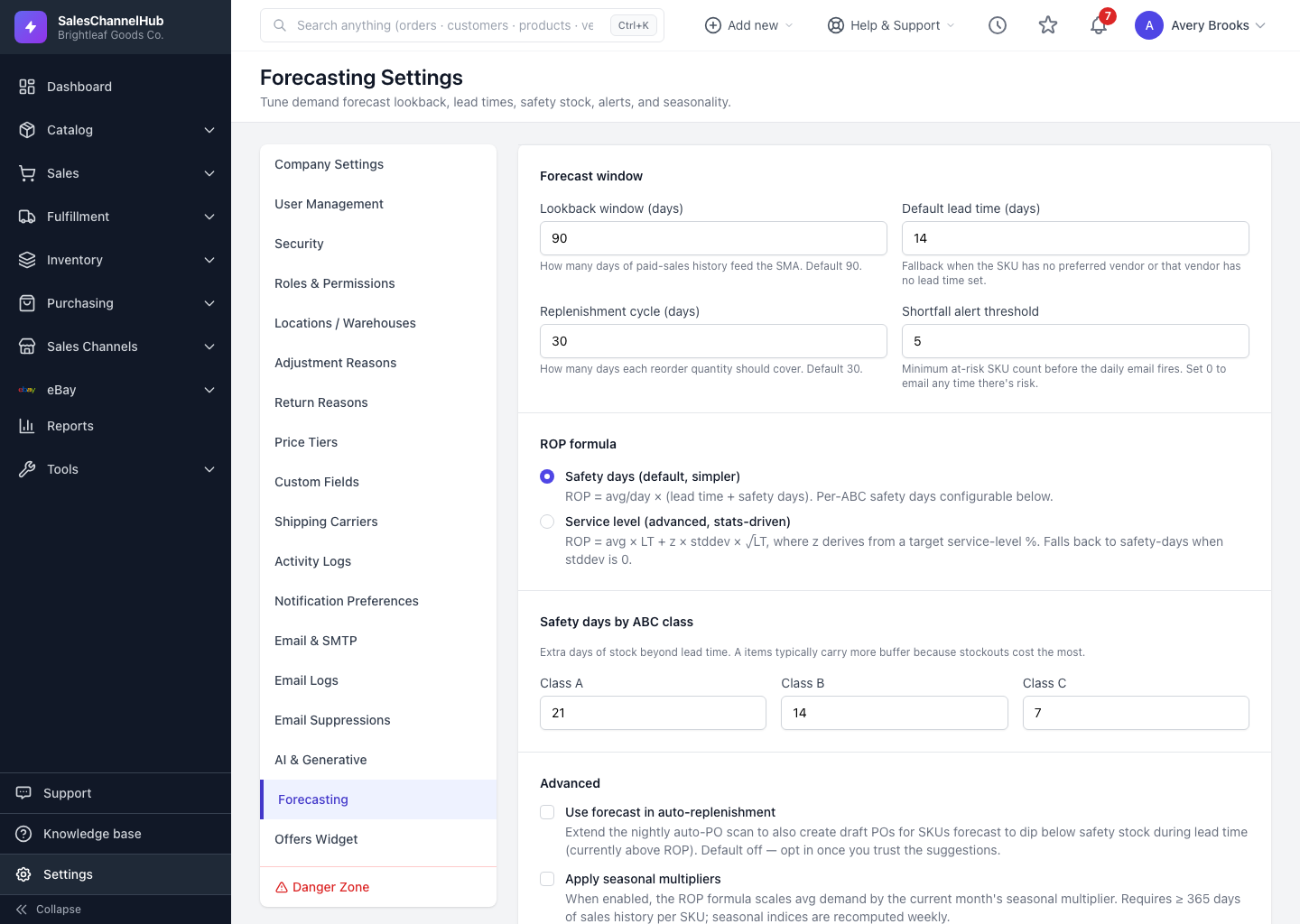Expand the Catalog chevron
1300x924 pixels.
[209, 130]
